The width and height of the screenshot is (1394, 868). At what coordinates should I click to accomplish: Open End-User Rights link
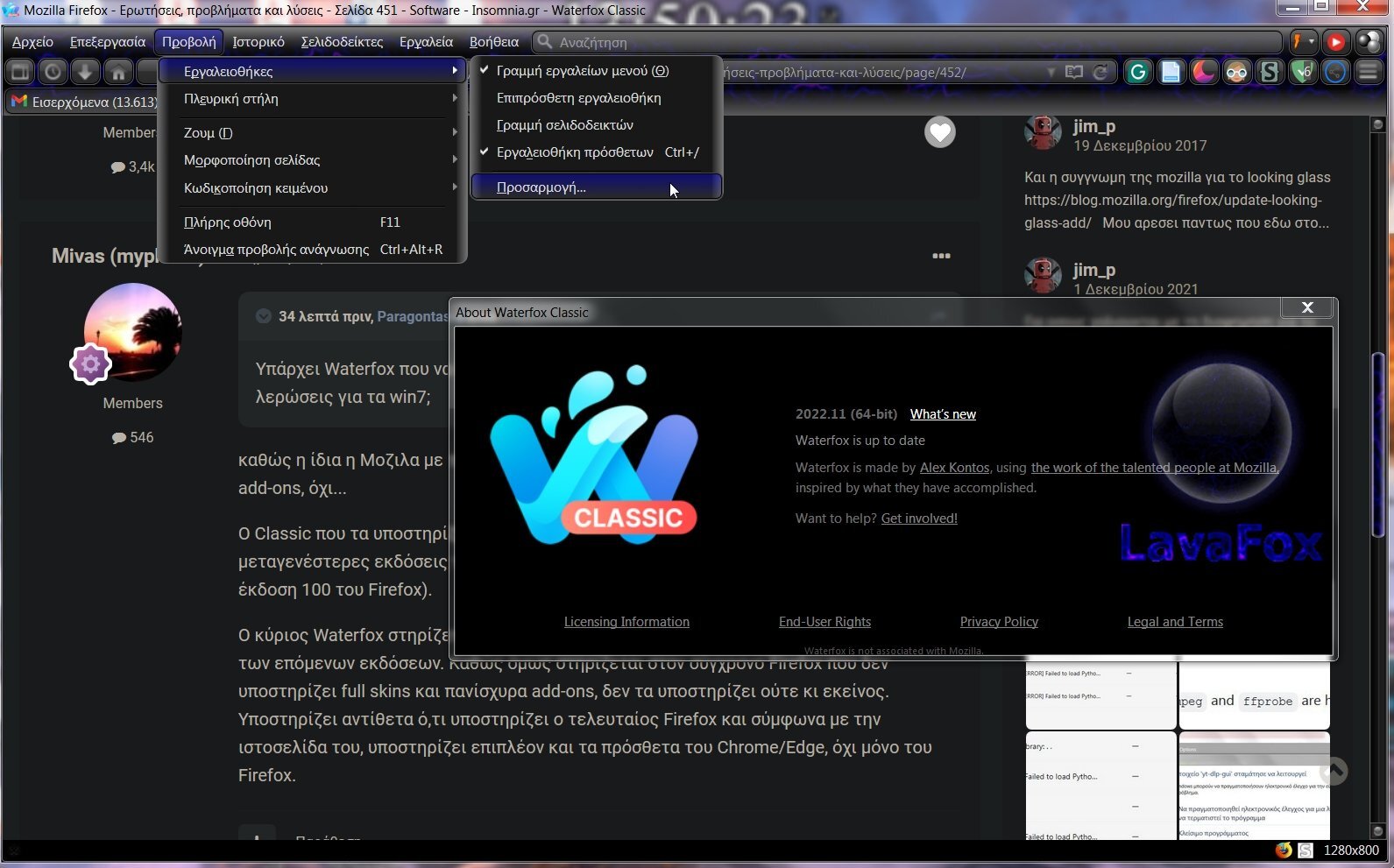point(824,622)
